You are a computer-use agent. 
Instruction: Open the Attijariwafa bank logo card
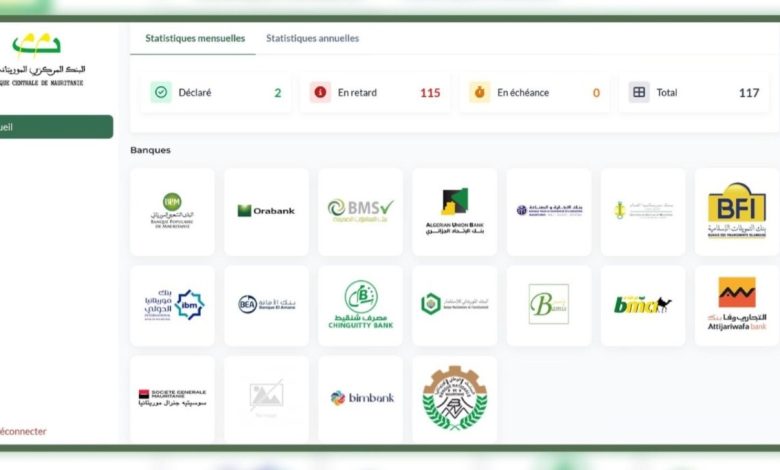[736, 305]
